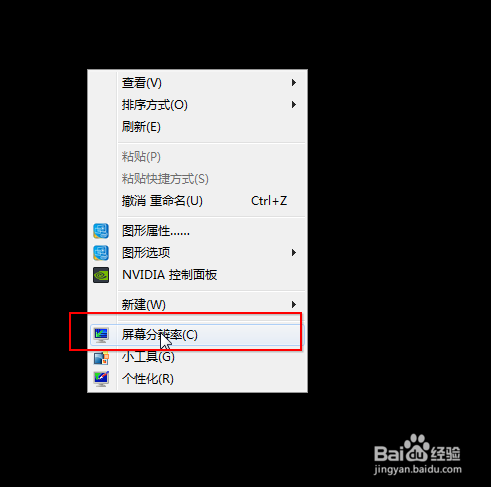Click the 新建(W) menu label
The height and width of the screenshot is (487, 491).
tap(144, 304)
